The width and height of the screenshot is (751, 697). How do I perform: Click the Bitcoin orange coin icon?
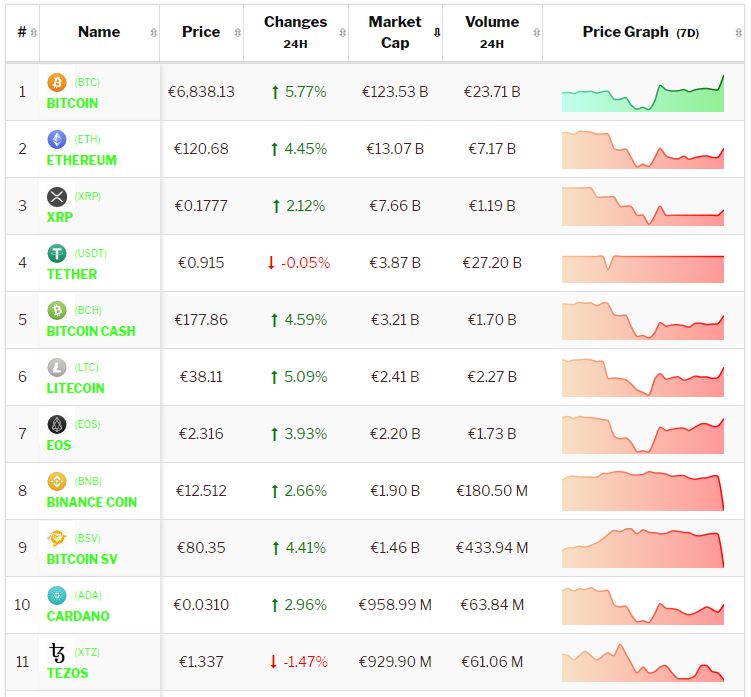pos(57,83)
